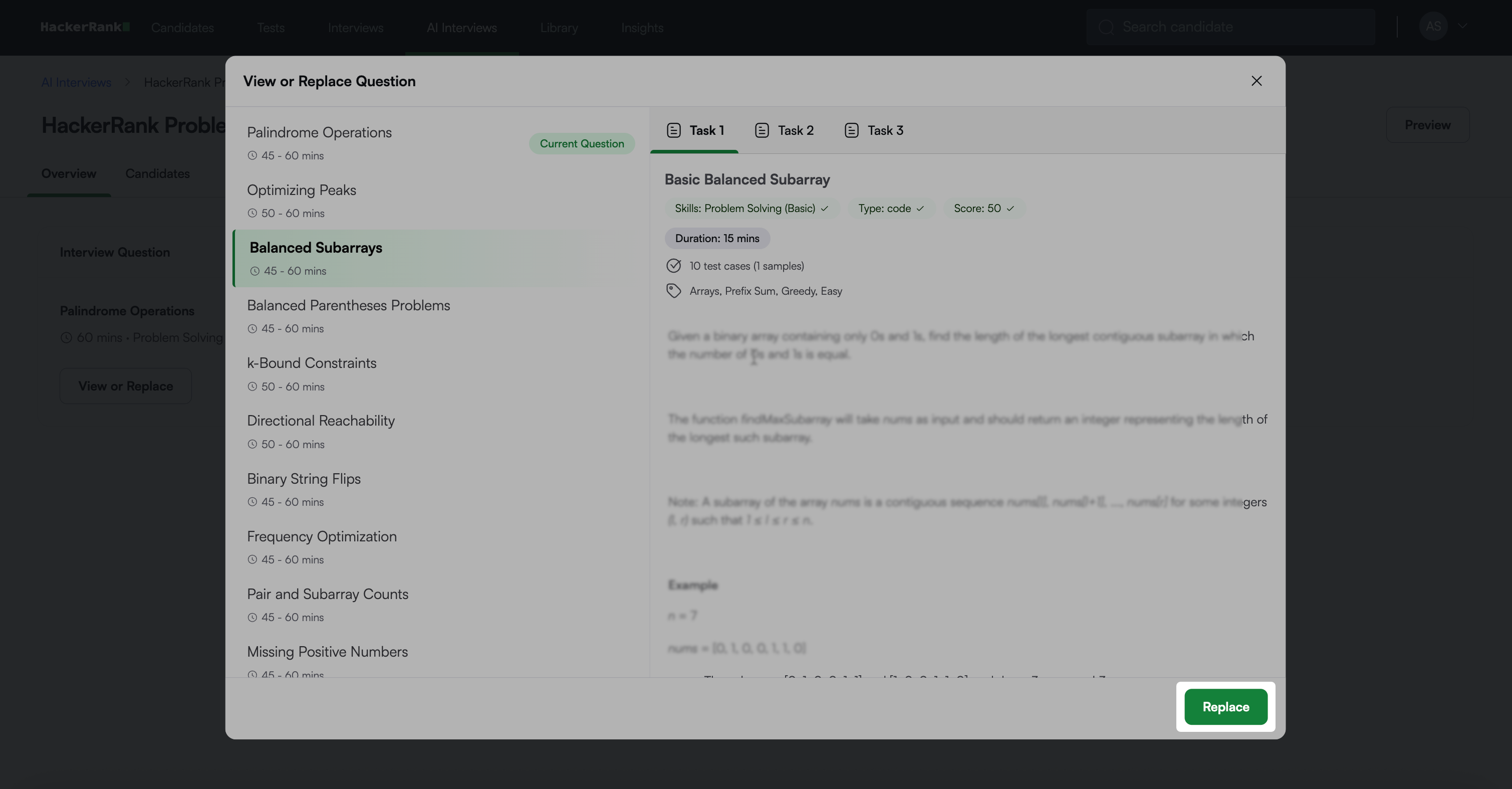The height and width of the screenshot is (789, 1512).
Task: Open the Tests menu in top navigation
Action: [x=271, y=28]
